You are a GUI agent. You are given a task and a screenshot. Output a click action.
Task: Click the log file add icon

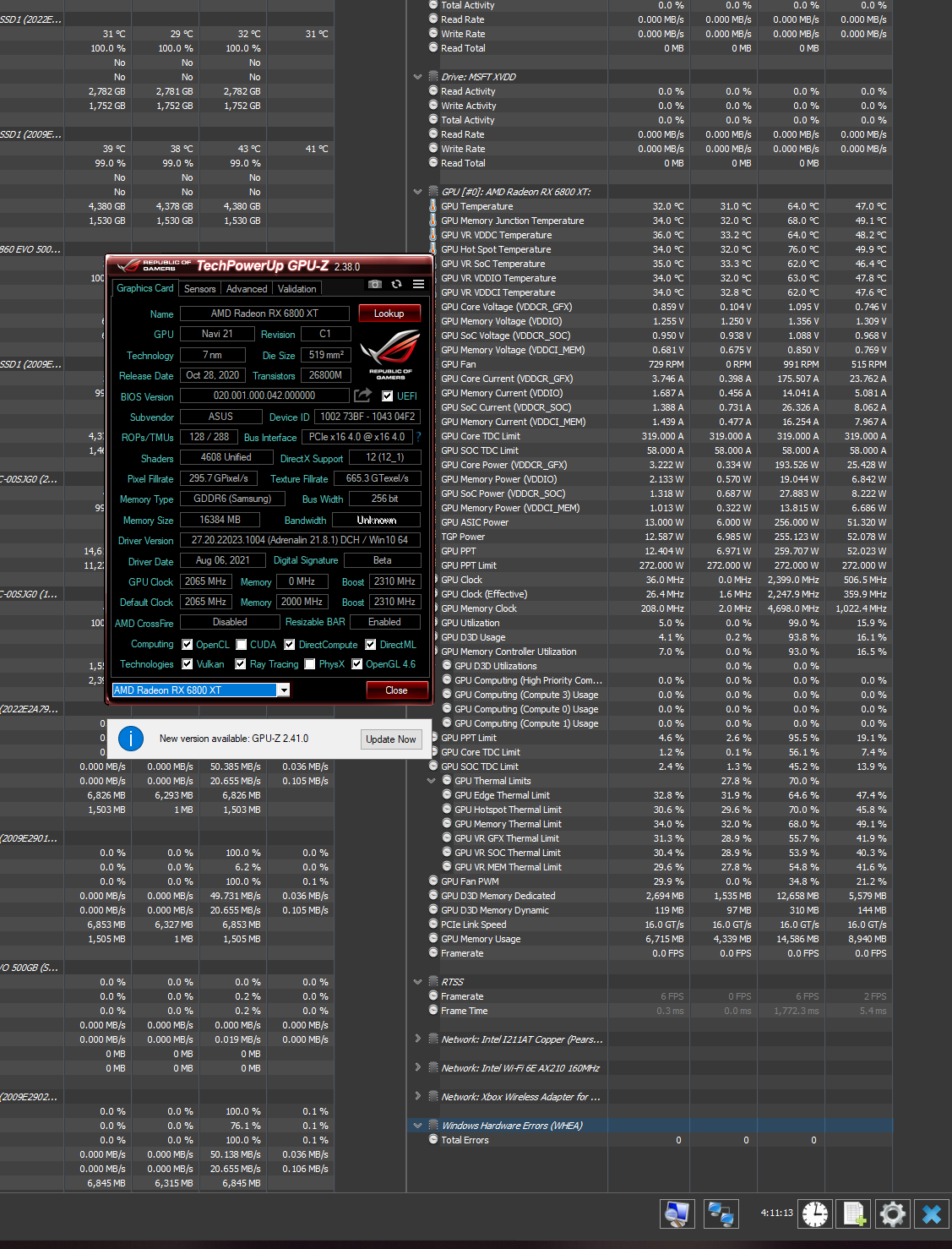(x=854, y=1214)
